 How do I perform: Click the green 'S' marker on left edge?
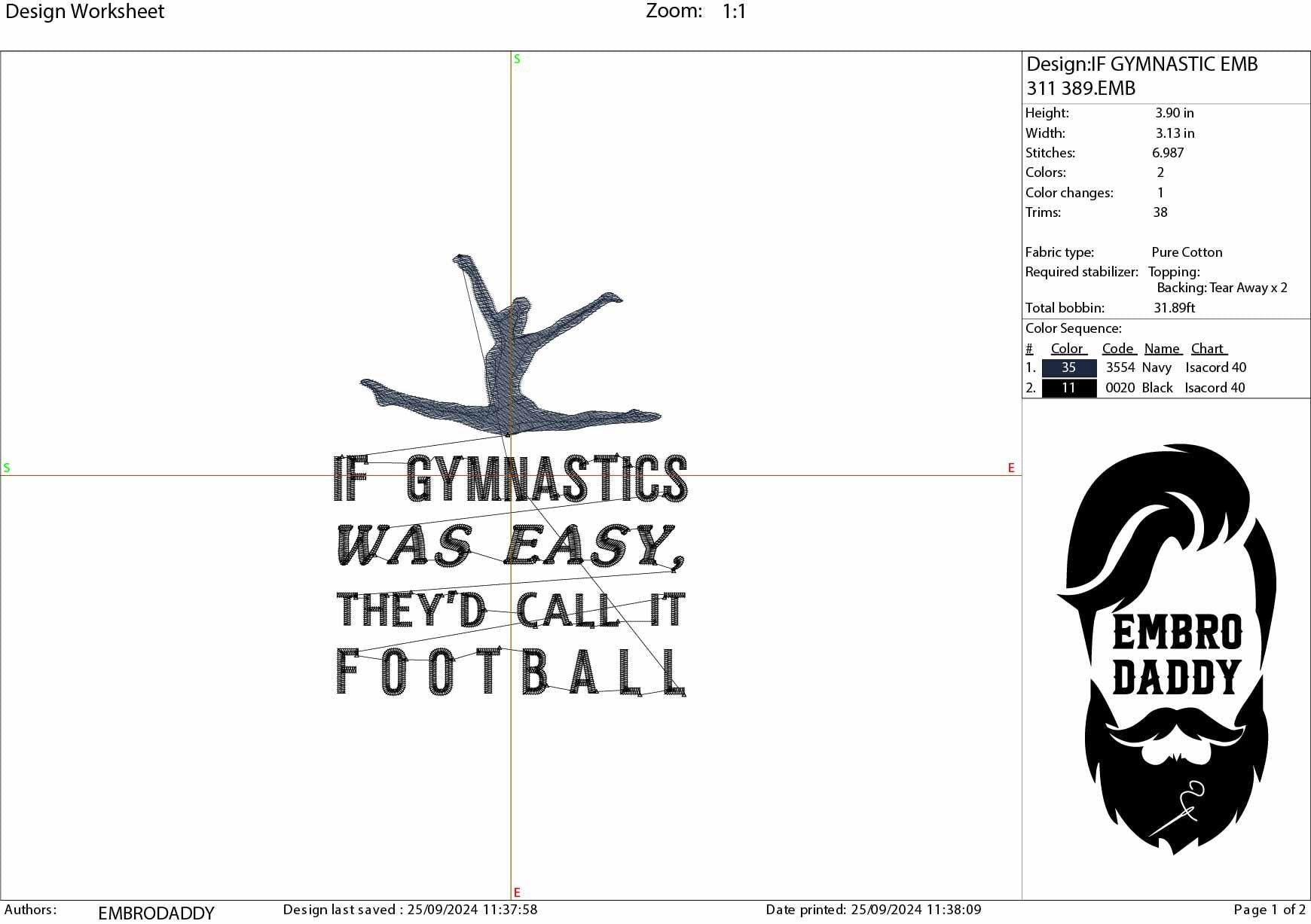click(7, 468)
